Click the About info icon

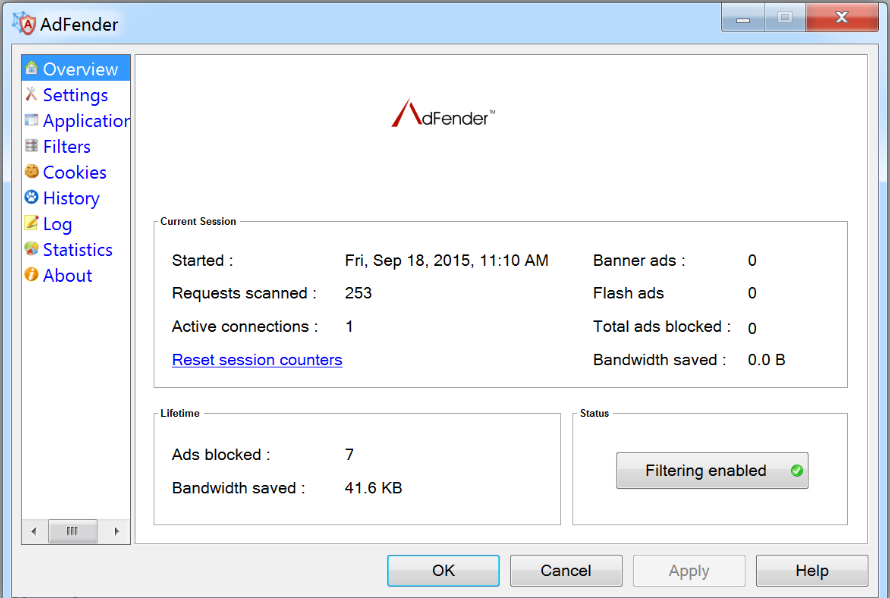pos(31,275)
